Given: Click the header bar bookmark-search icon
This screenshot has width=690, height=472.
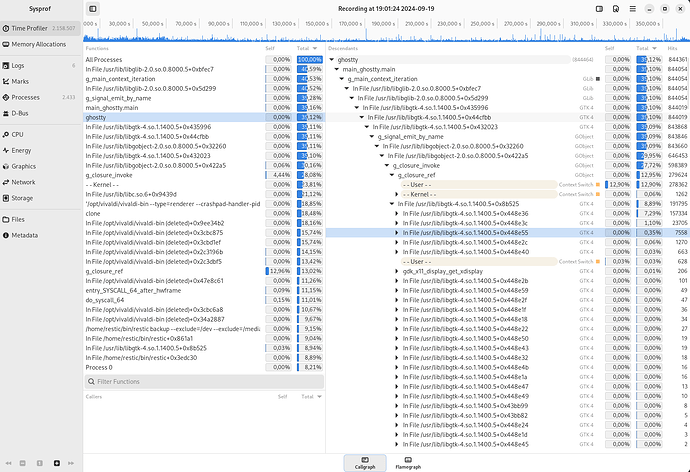Looking at the screenshot, I should click(616, 9).
